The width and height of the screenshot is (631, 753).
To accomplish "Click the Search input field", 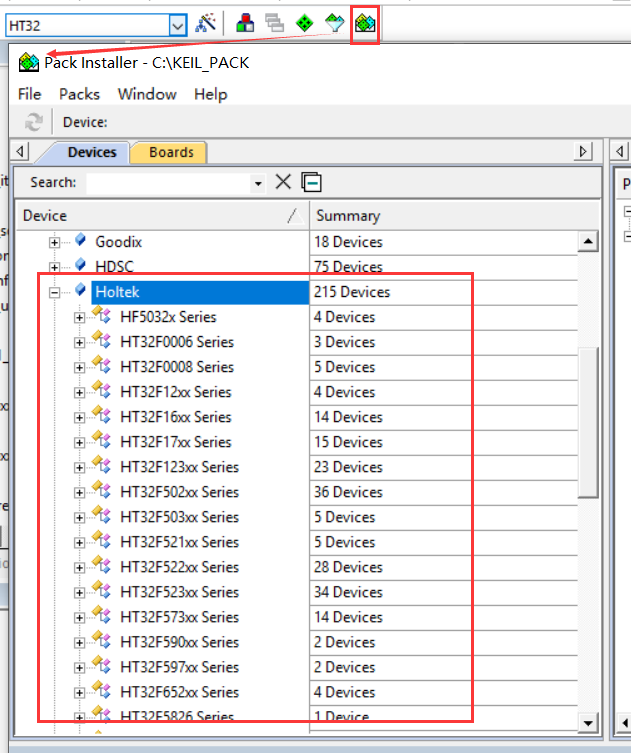I will (x=166, y=183).
